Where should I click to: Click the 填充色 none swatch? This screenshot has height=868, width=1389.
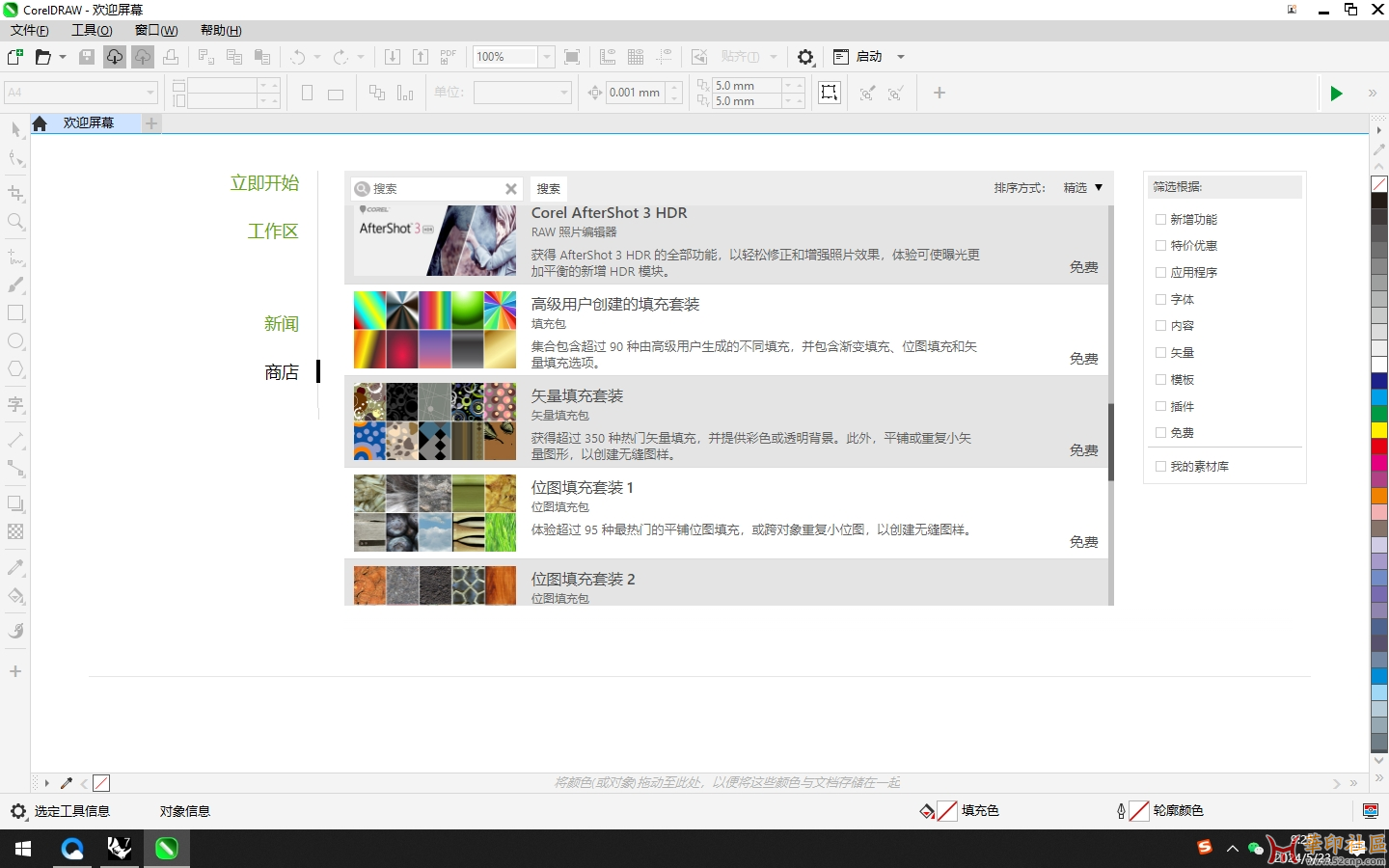pyautogui.click(x=947, y=811)
